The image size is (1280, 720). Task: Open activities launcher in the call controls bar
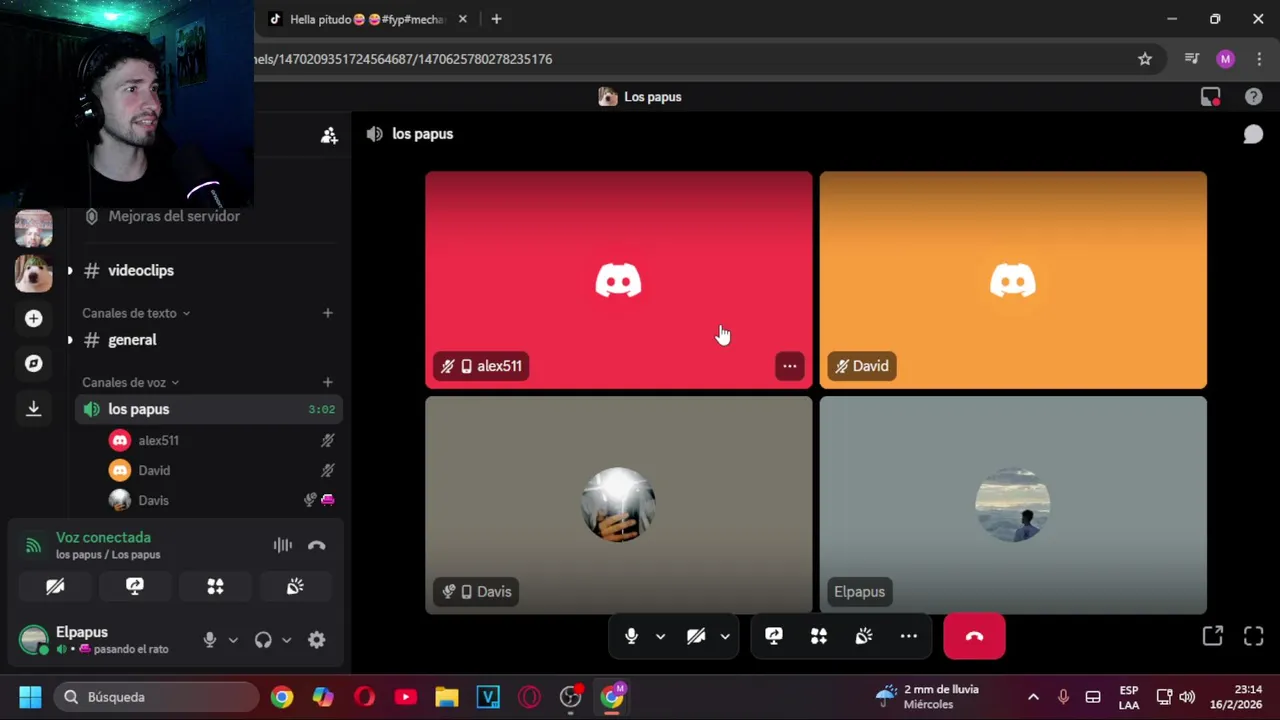click(819, 636)
